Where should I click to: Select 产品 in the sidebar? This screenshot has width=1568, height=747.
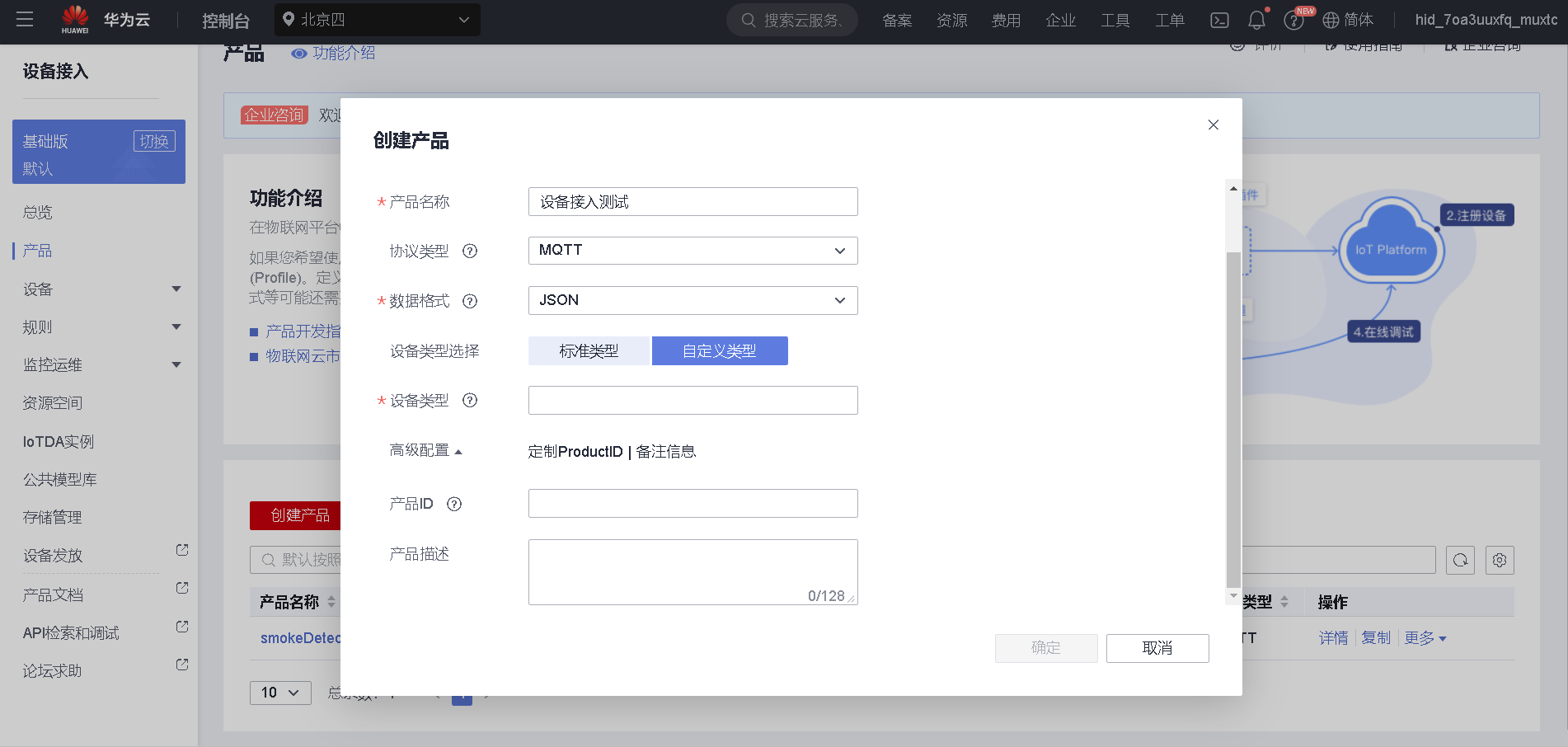[38, 251]
